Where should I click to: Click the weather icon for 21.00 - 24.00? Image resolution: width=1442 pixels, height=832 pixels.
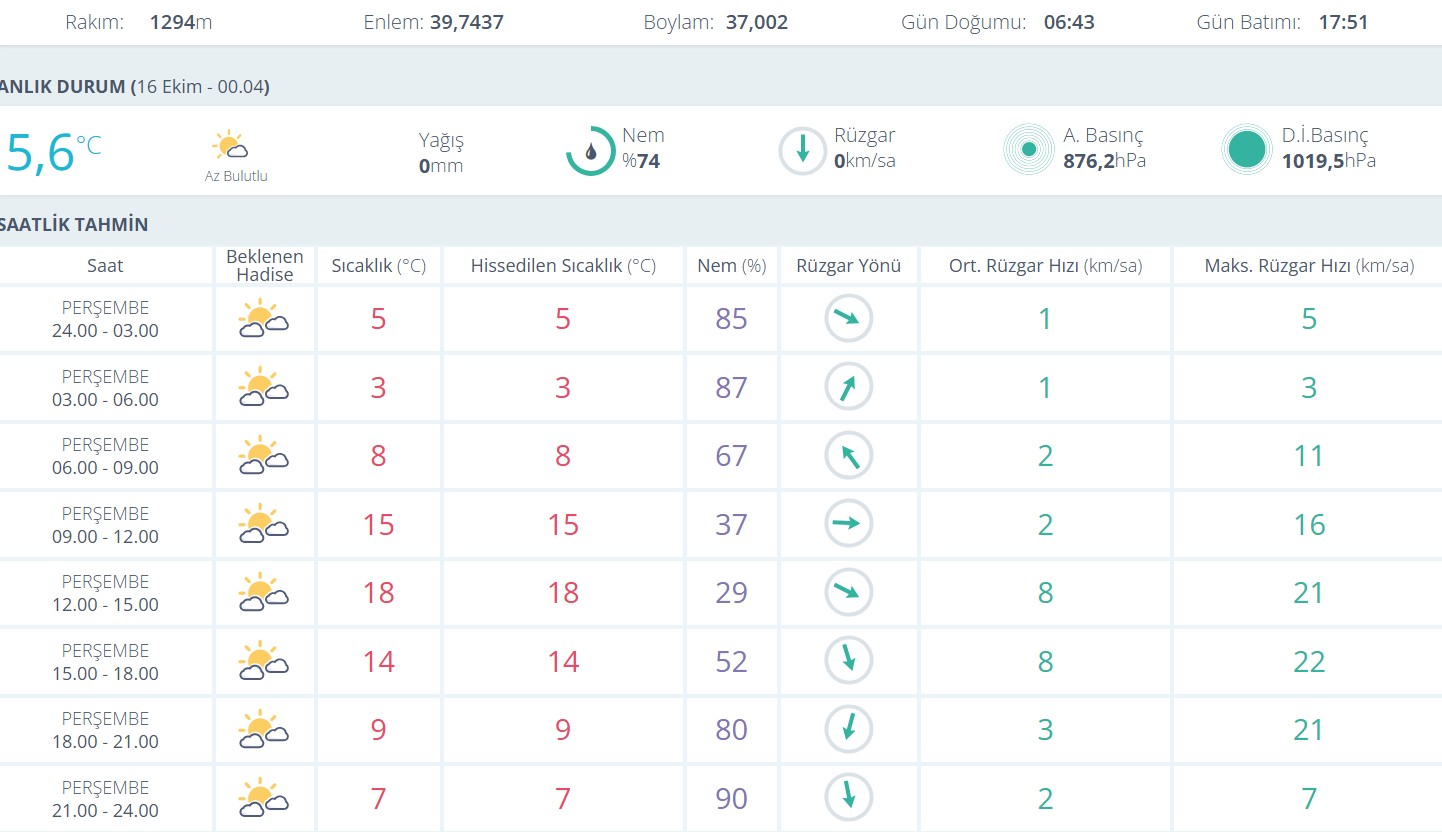[263, 798]
